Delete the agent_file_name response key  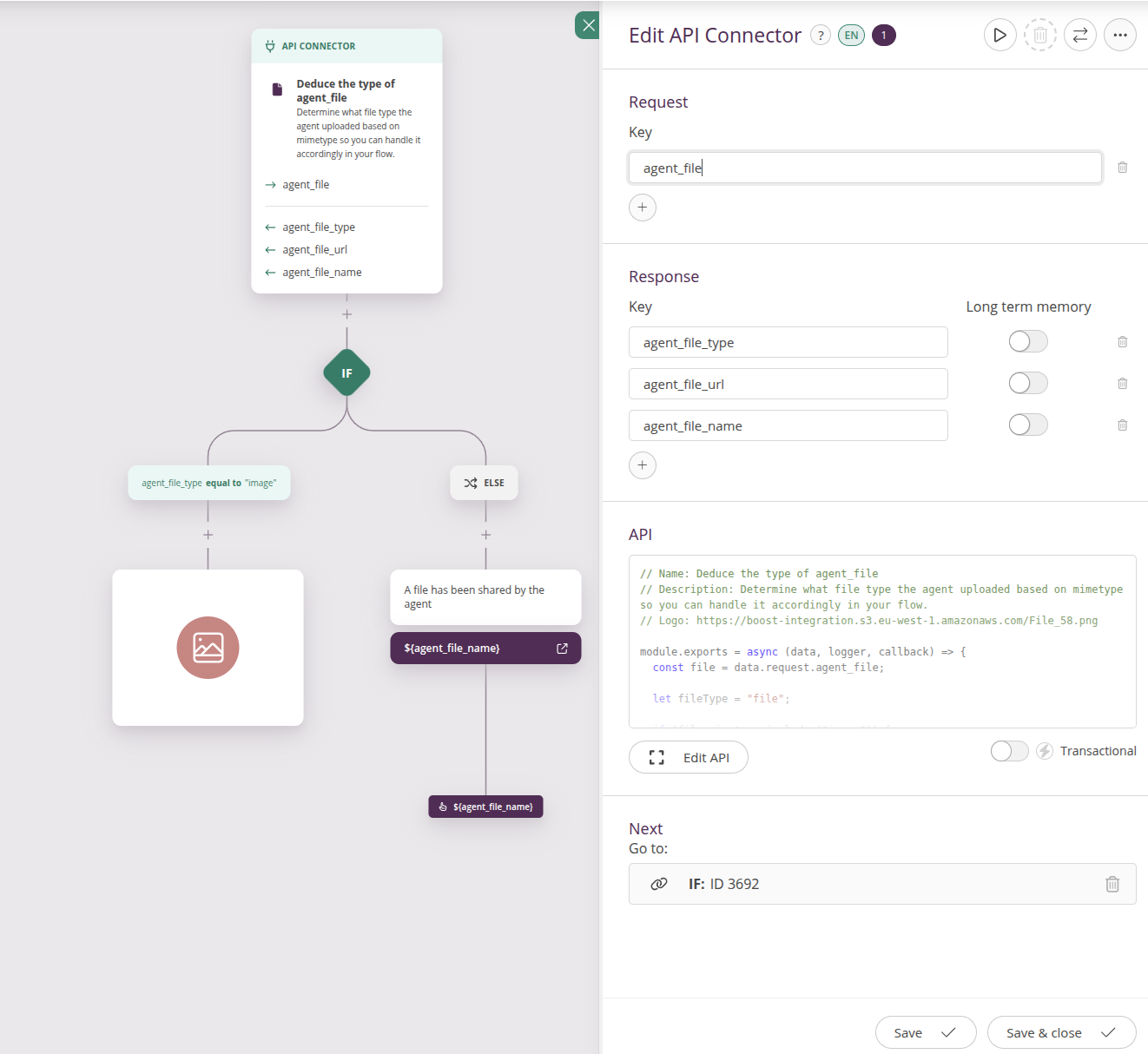[1122, 425]
